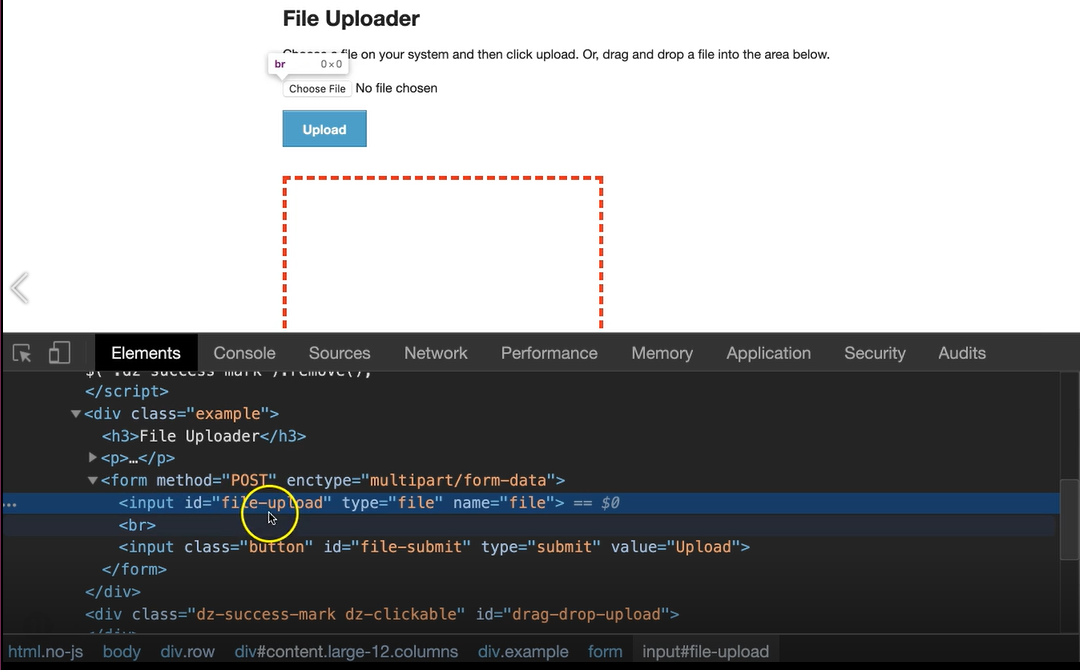Expand the collapsed <p> element

pyautogui.click(x=92, y=457)
